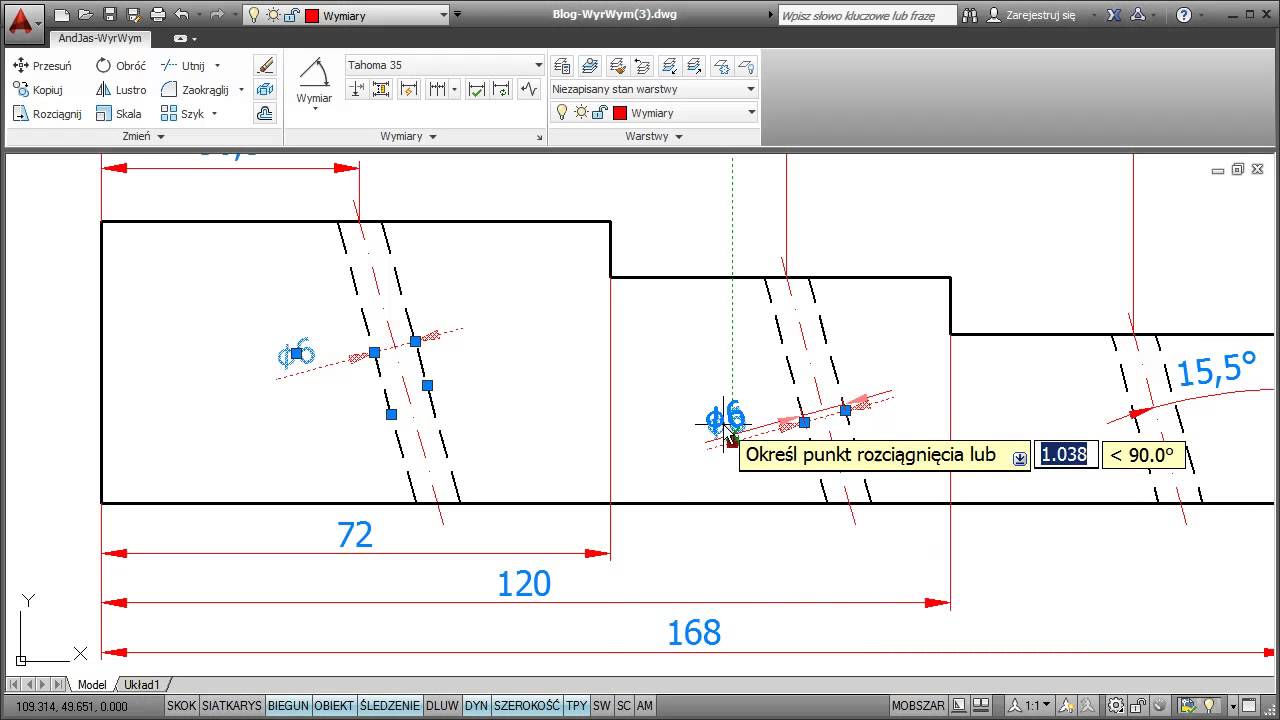
Task: Click the offset icon in Zmień panel
Action: (x=265, y=113)
